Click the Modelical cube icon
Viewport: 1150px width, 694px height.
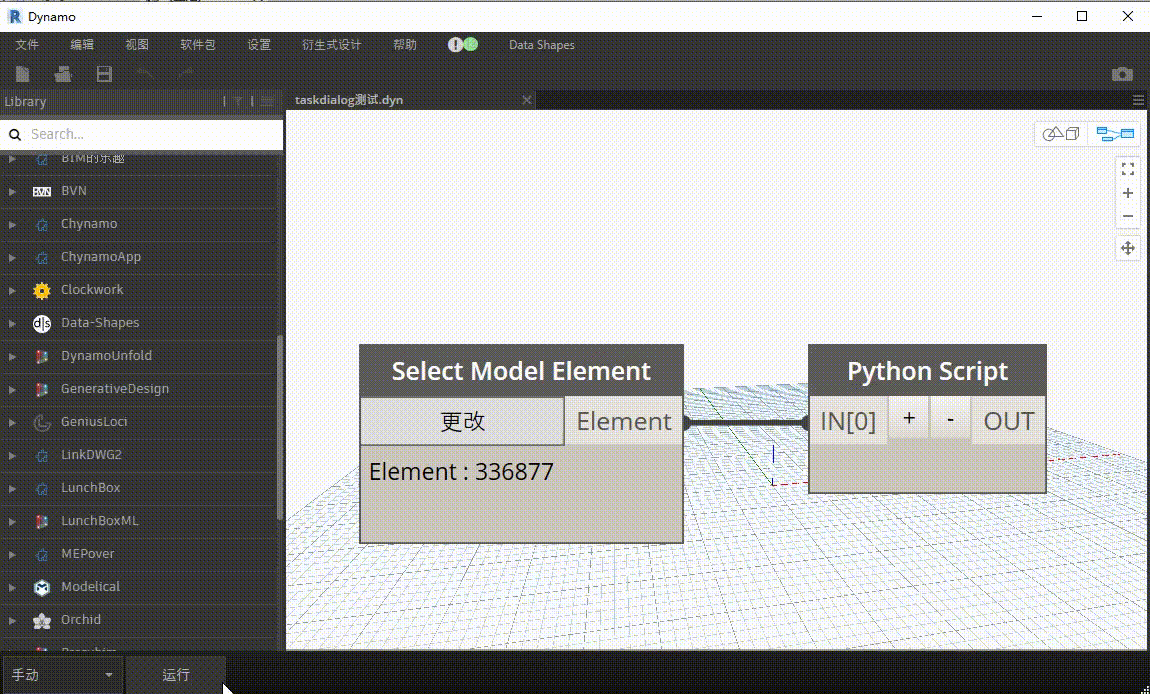click(42, 587)
